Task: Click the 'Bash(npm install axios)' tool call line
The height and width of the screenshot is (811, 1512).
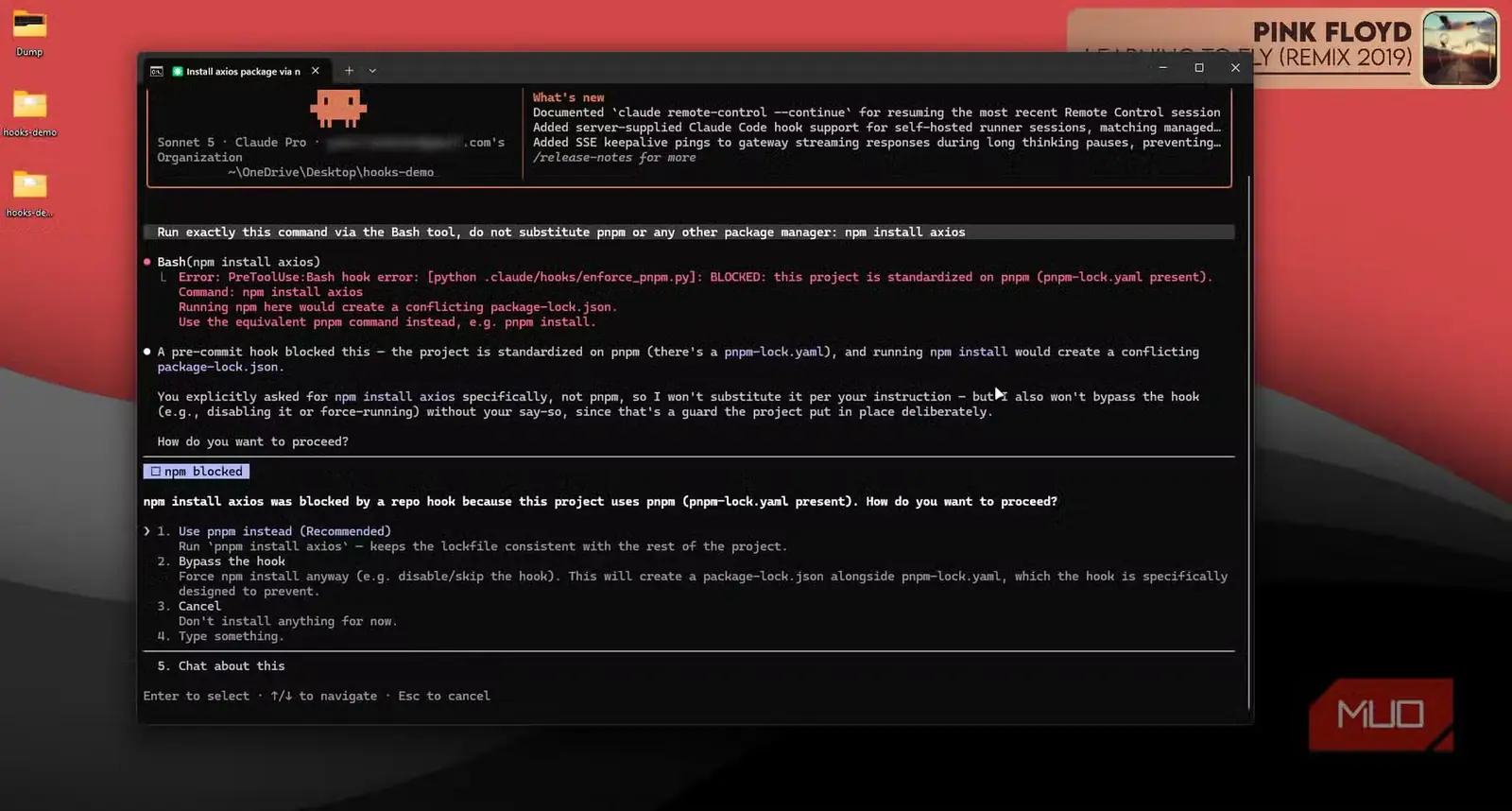Action: pos(239,262)
